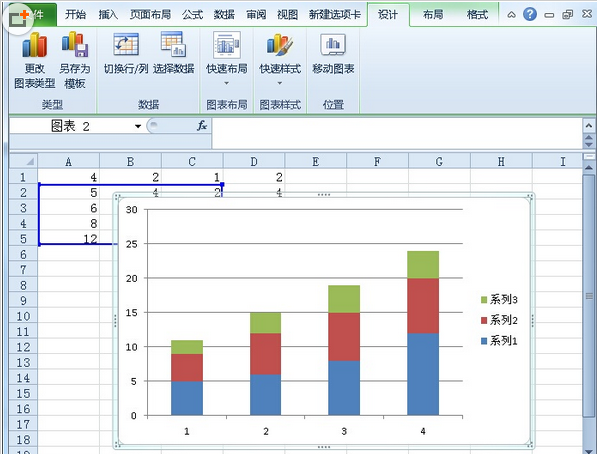Select the red segment of bar 3
This screenshot has height=454, width=597.
344,337
